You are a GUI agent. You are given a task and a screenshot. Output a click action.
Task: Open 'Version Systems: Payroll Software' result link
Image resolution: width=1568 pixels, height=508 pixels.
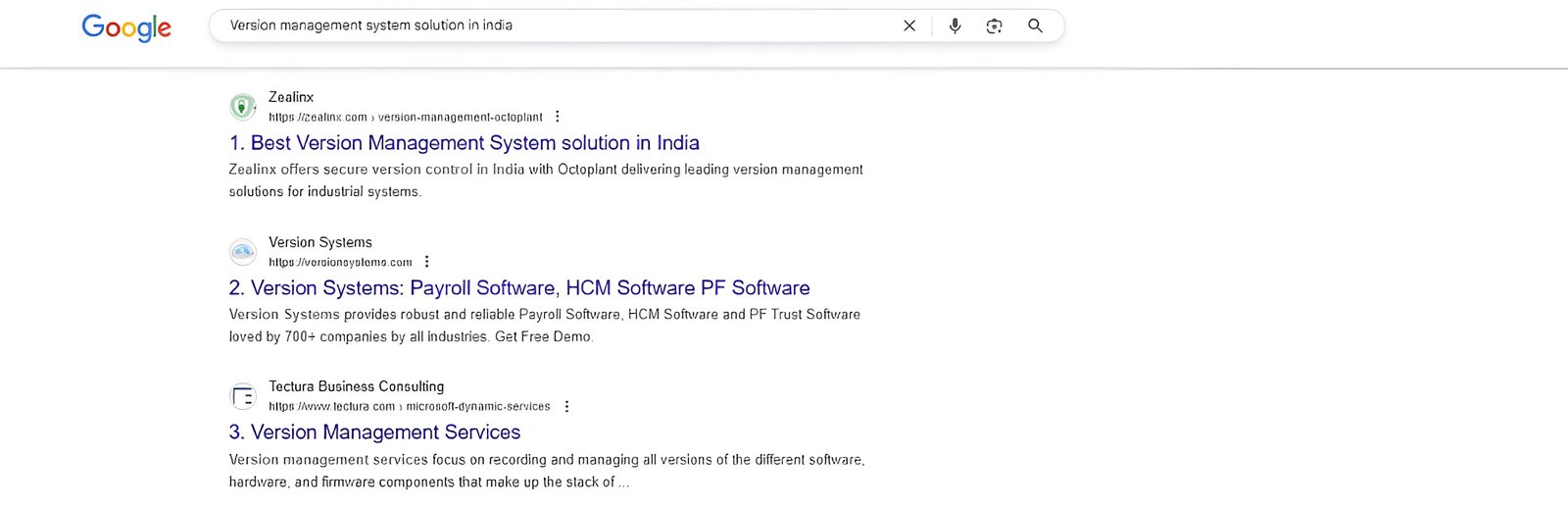[519, 288]
